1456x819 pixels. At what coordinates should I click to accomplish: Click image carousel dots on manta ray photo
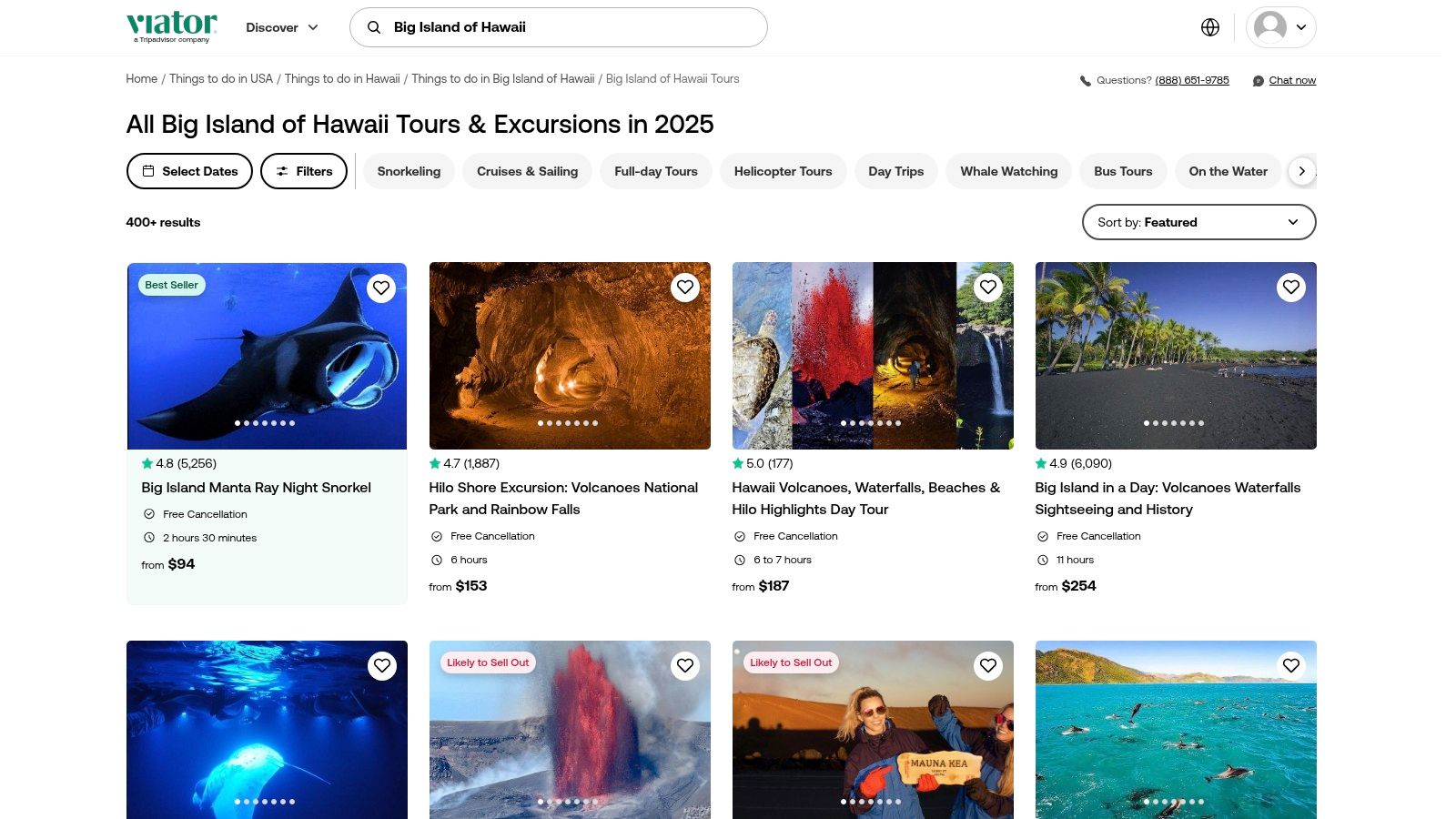pyautogui.click(x=265, y=423)
